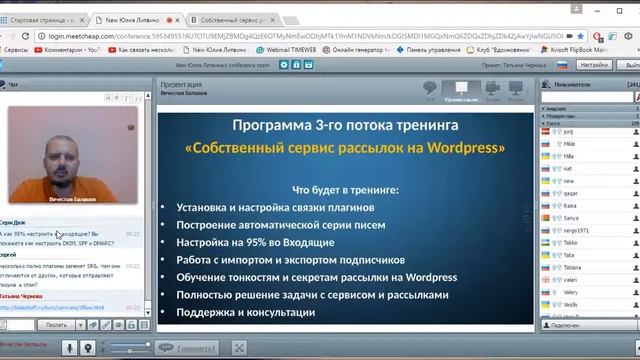Adjust the lower microphone level slider
Viewport: 640px width, 360px height.
(129, 351)
